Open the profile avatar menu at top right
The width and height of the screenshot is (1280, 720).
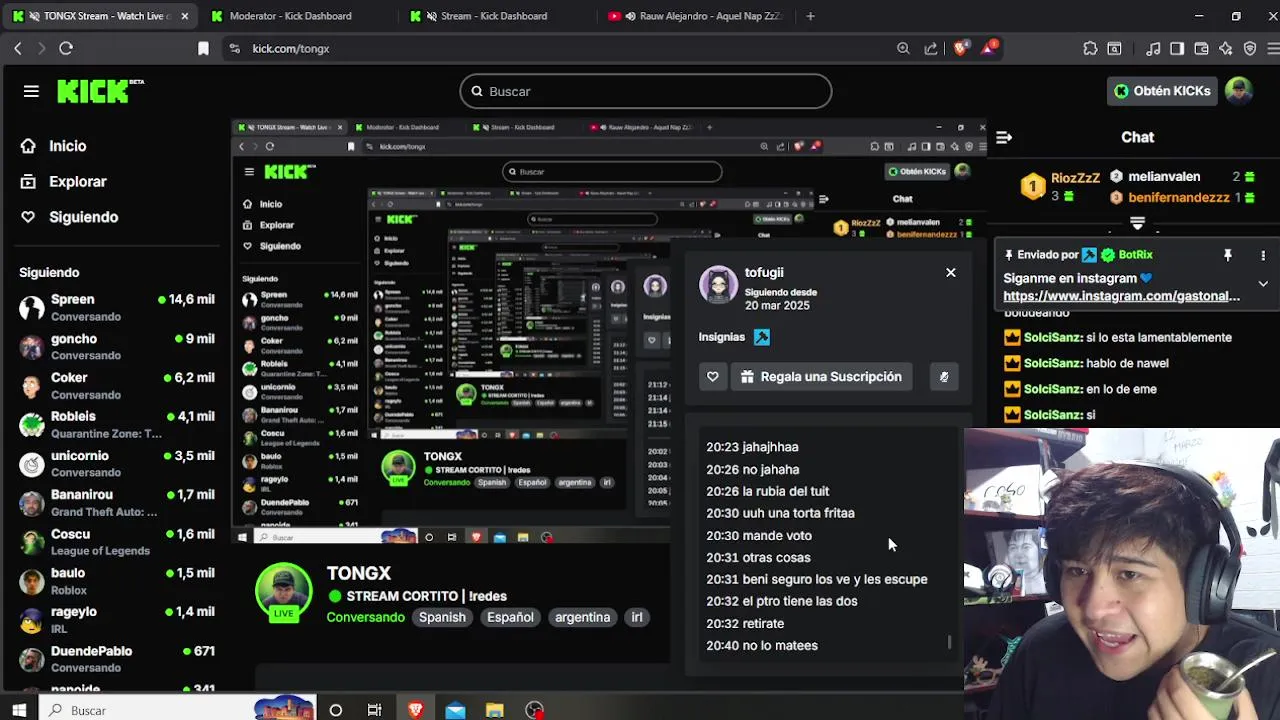pyautogui.click(x=1239, y=91)
